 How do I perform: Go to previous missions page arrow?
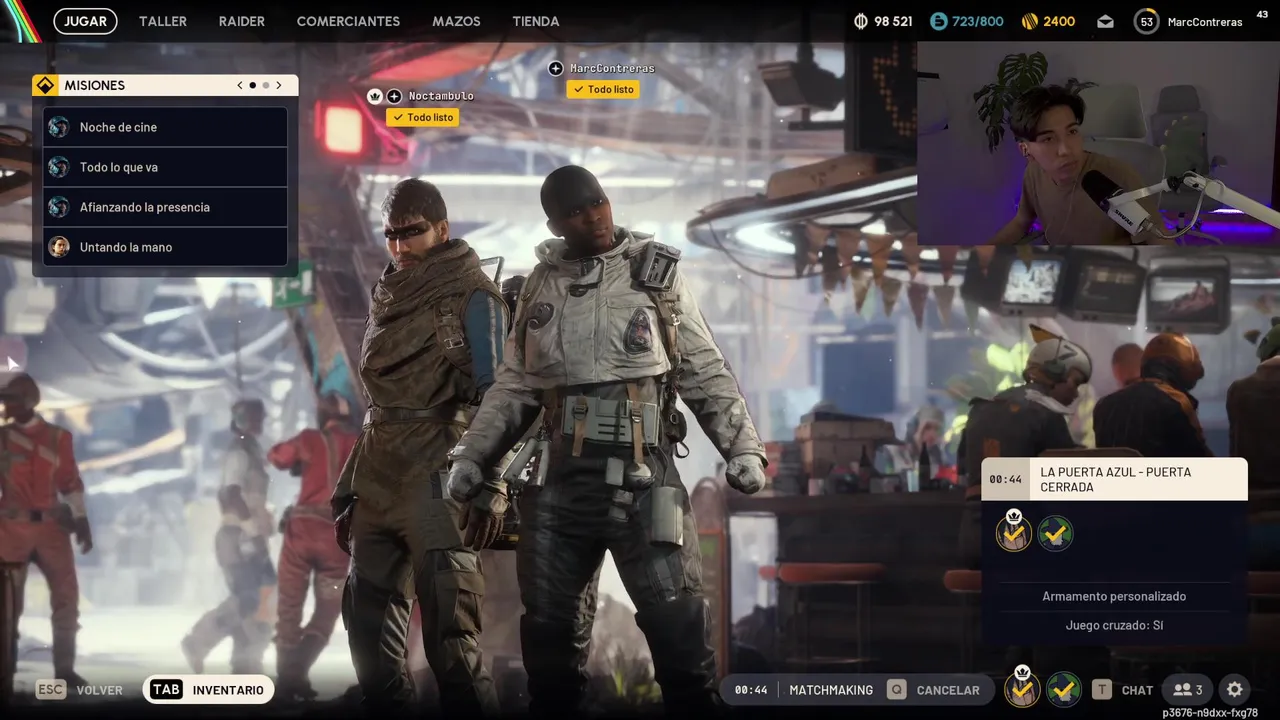click(x=240, y=86)
